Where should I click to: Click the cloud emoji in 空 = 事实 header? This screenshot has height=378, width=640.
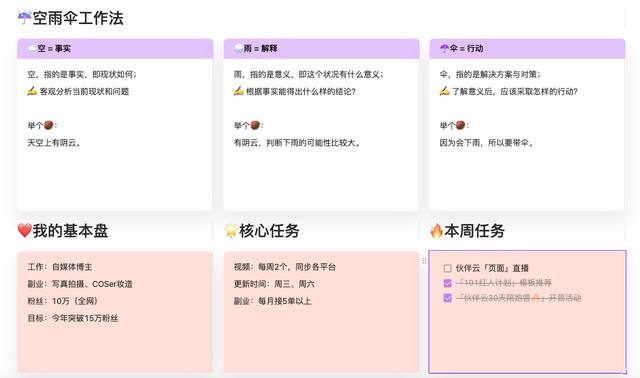pos(32,49)
